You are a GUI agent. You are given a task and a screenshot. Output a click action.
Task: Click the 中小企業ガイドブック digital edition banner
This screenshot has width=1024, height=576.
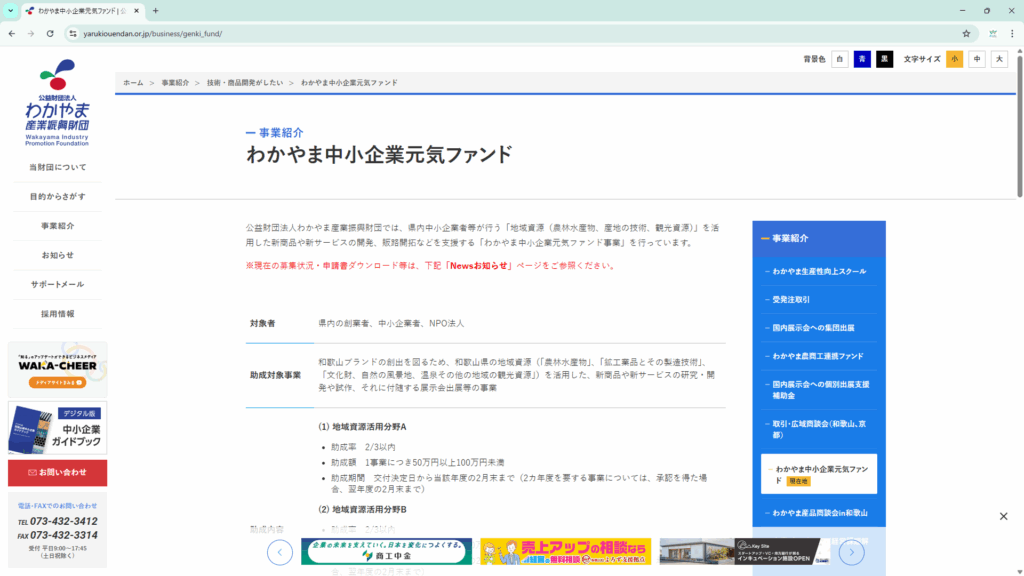click(x=57, y=428)
